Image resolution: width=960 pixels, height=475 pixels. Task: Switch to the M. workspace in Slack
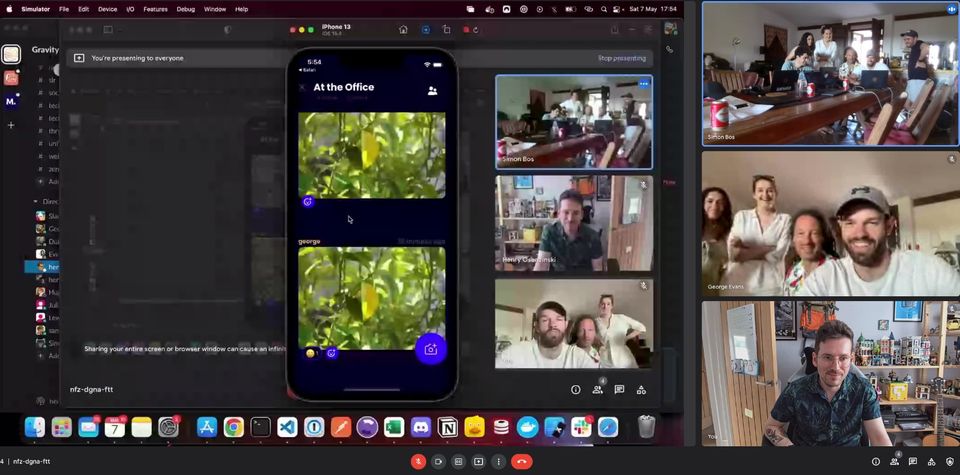11,102
